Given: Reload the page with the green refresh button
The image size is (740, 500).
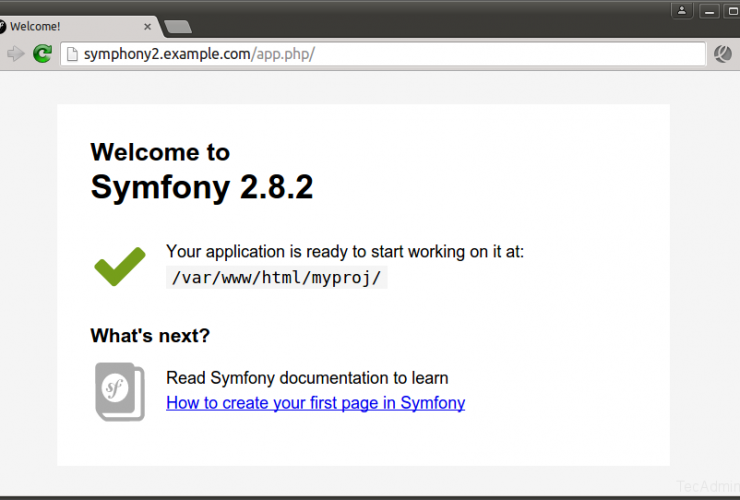Looking at the screenshot, I should pos(42,54).
